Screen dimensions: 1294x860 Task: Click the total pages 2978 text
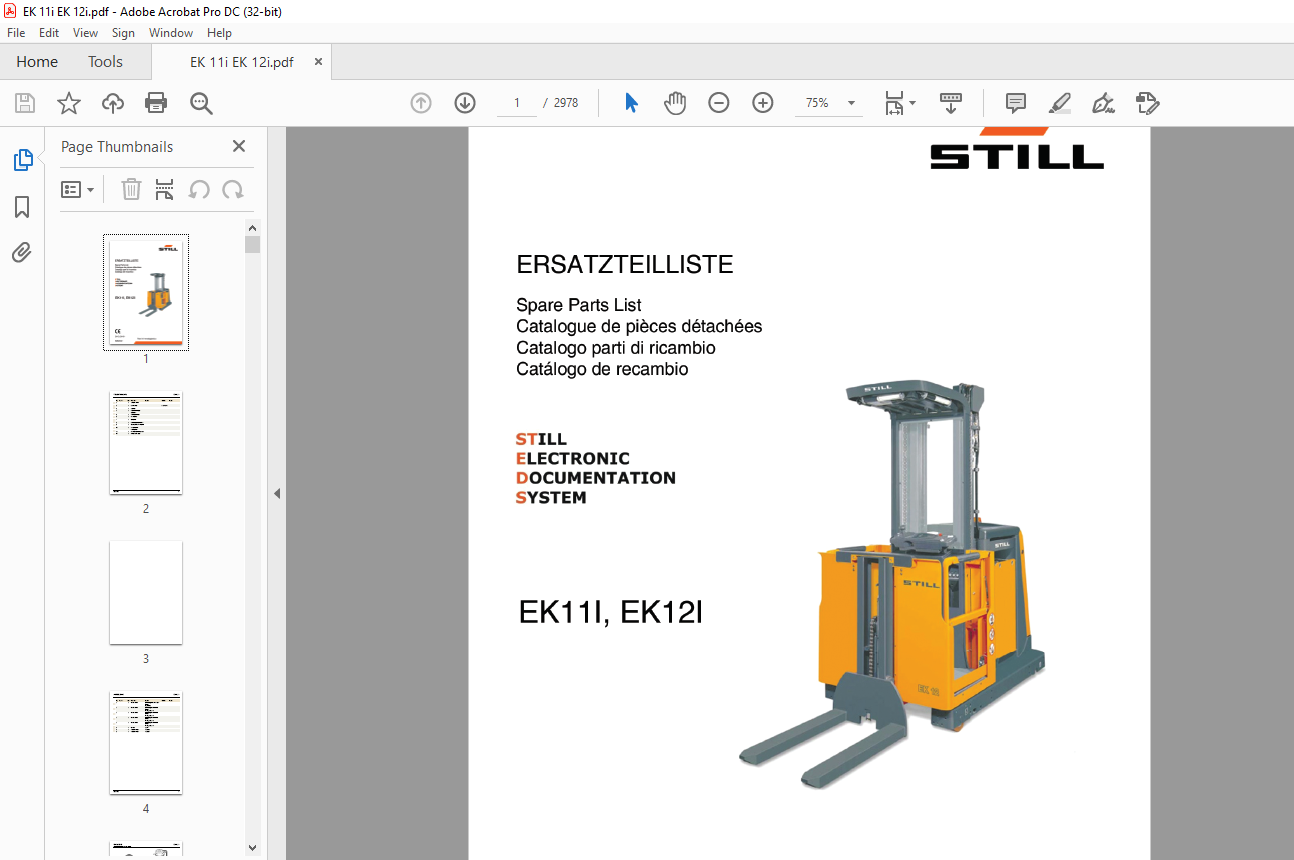point(566,103)
